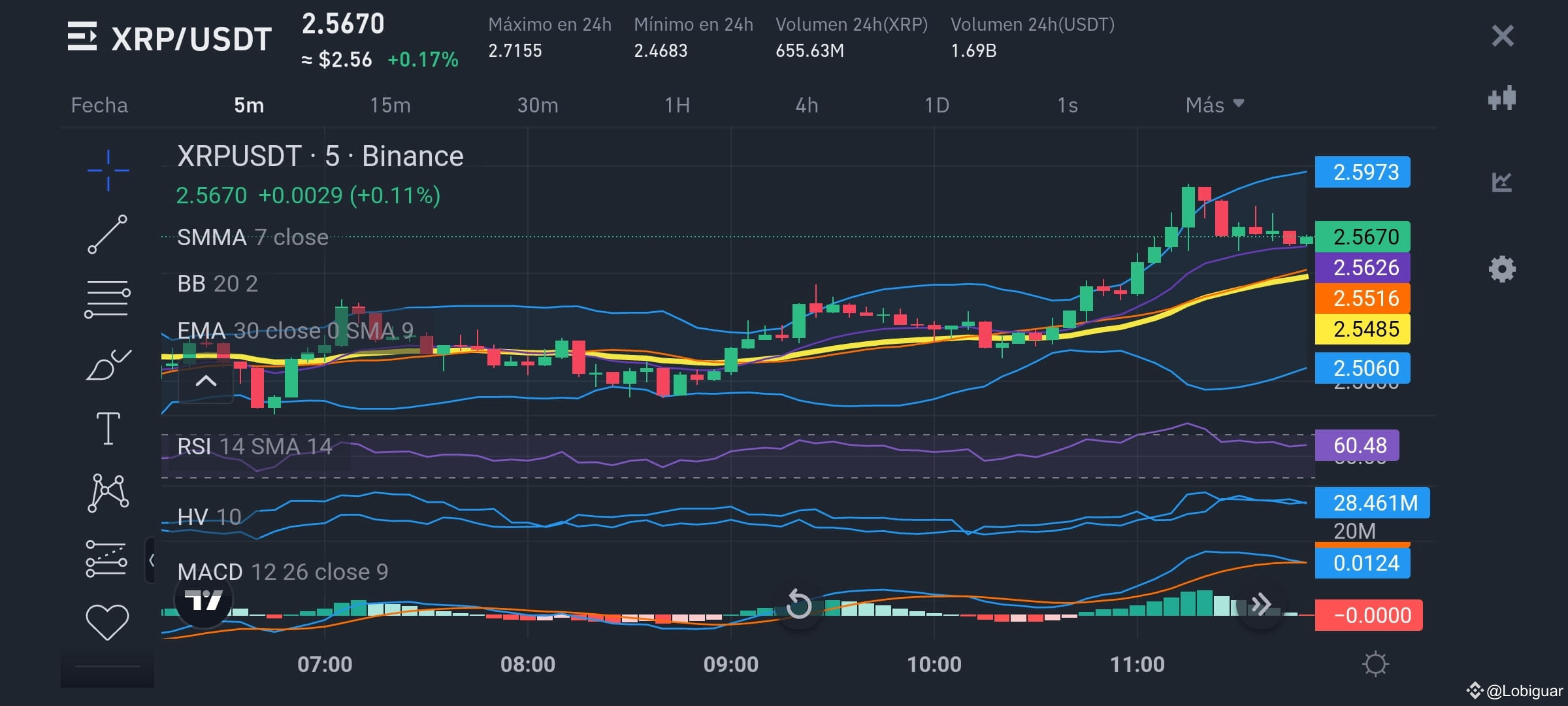Switch to the Fecha tab
Screen dimensions: 1568x706
[99, 105]
